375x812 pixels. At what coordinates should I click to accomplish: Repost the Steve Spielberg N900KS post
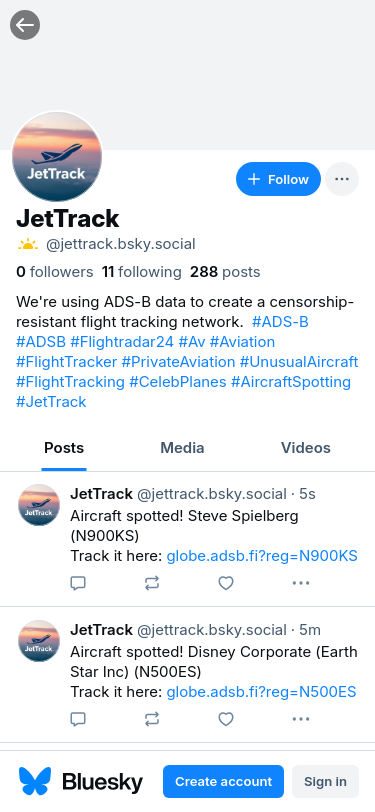[x=152, y=583]
